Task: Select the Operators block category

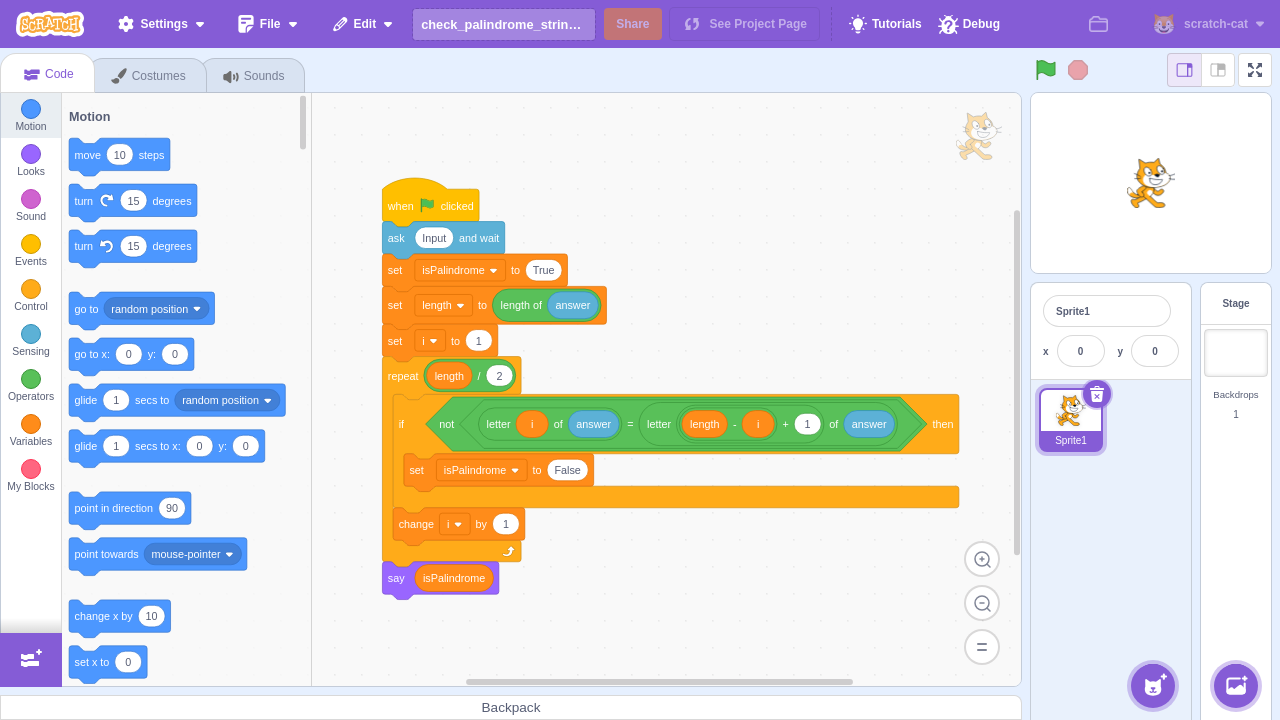Action: pyautogui.click(x=31, y=385)
